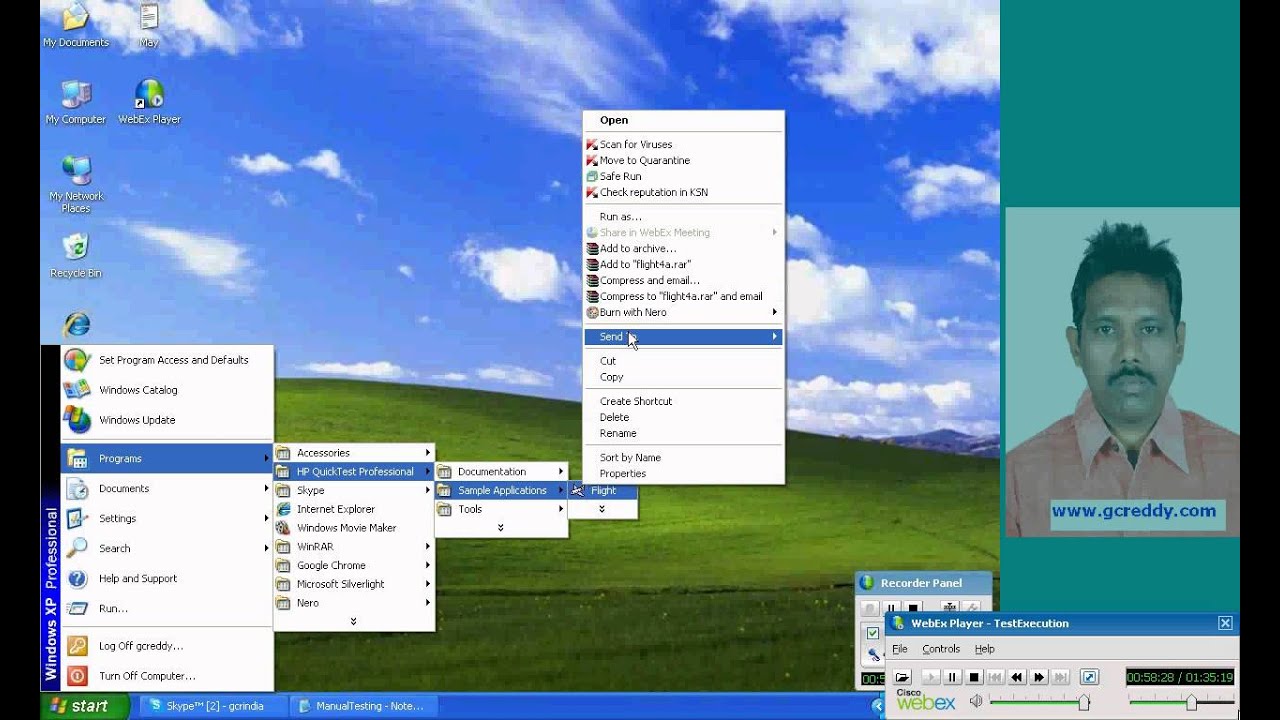1280x720 pixels.
Task: Select My Network Places icon
Action: 76,184
